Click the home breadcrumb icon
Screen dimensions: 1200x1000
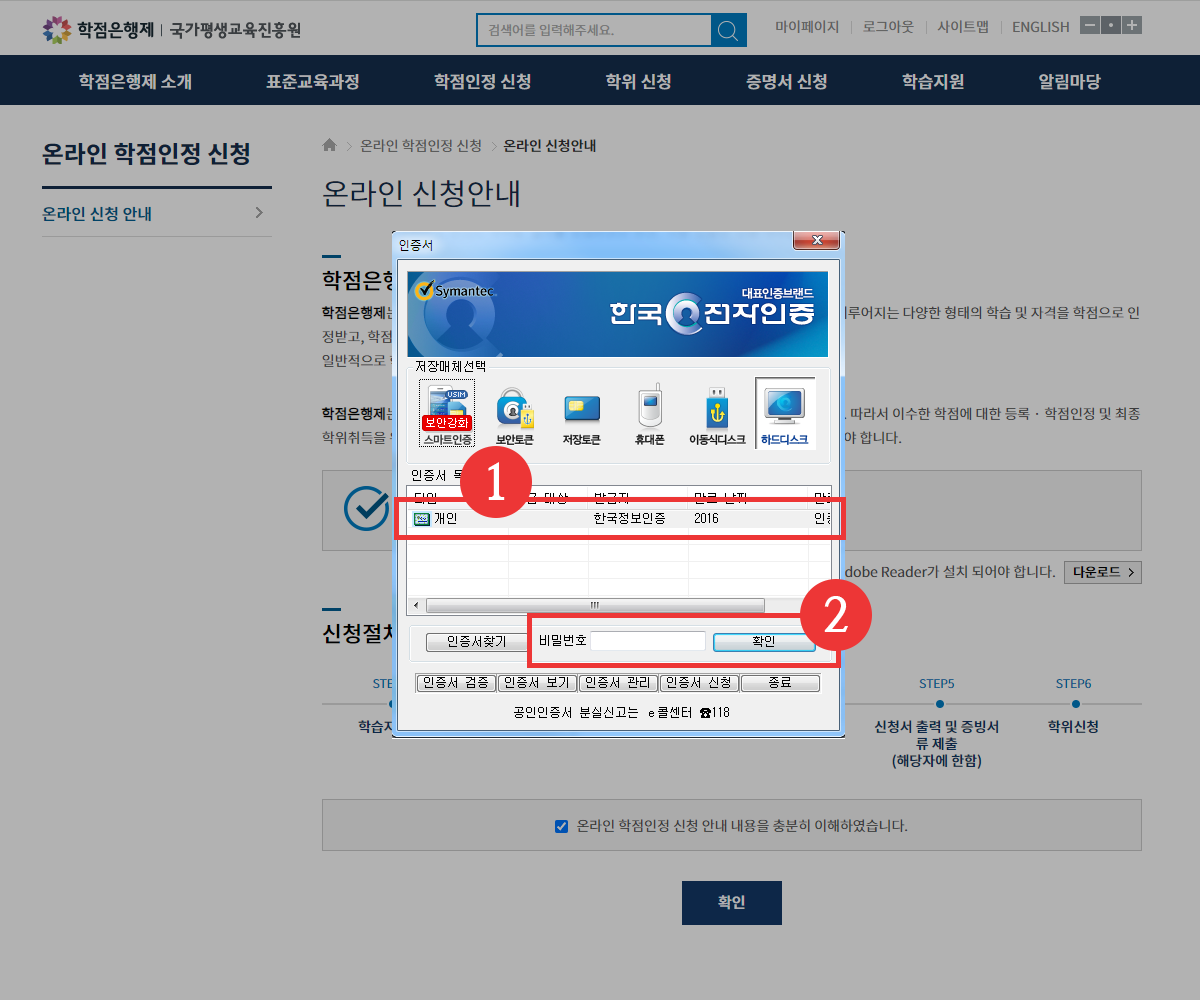pyautogui.click(x=330, y=146)
